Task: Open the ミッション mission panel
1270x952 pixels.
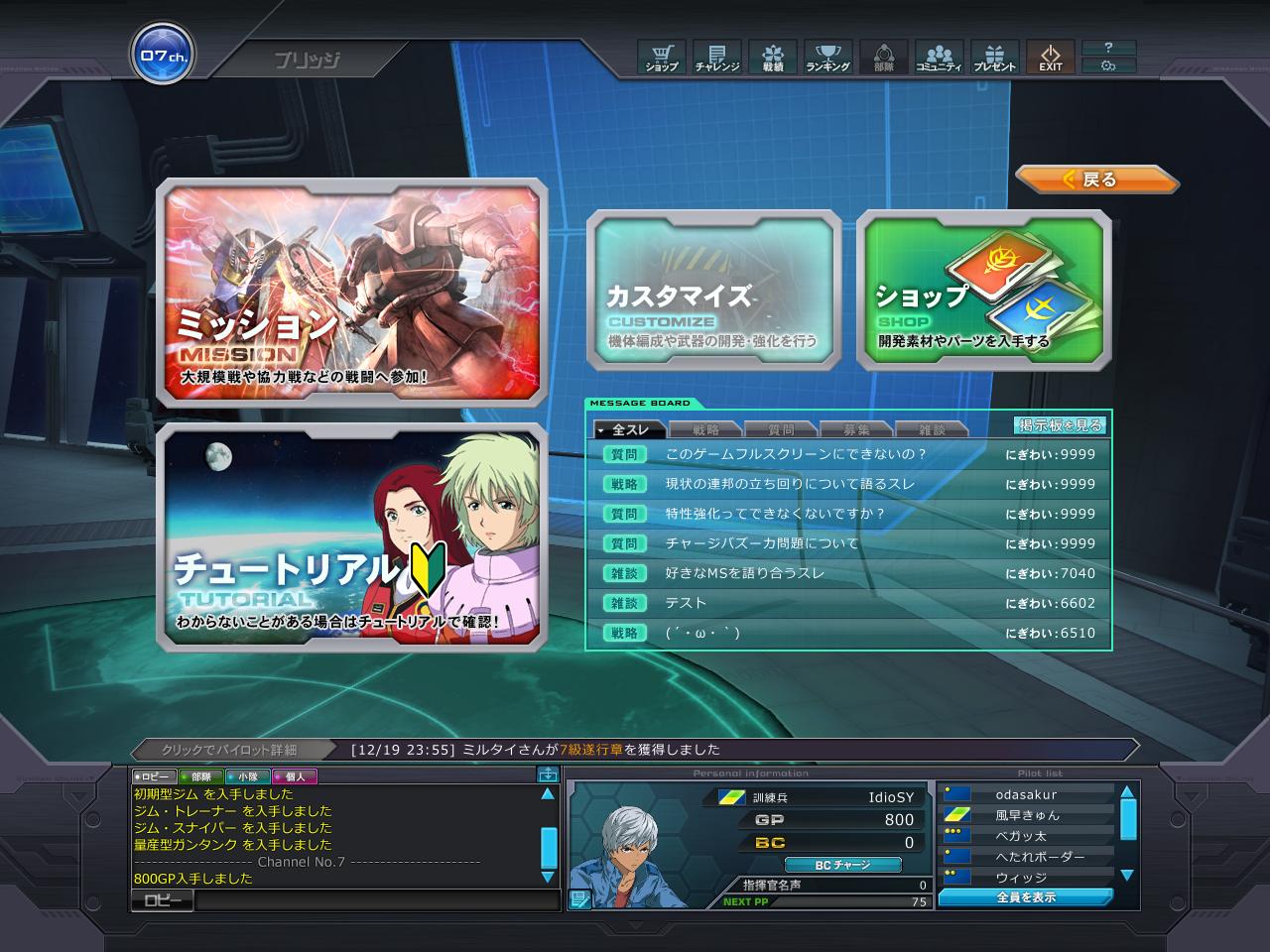Action: [352, 294]
